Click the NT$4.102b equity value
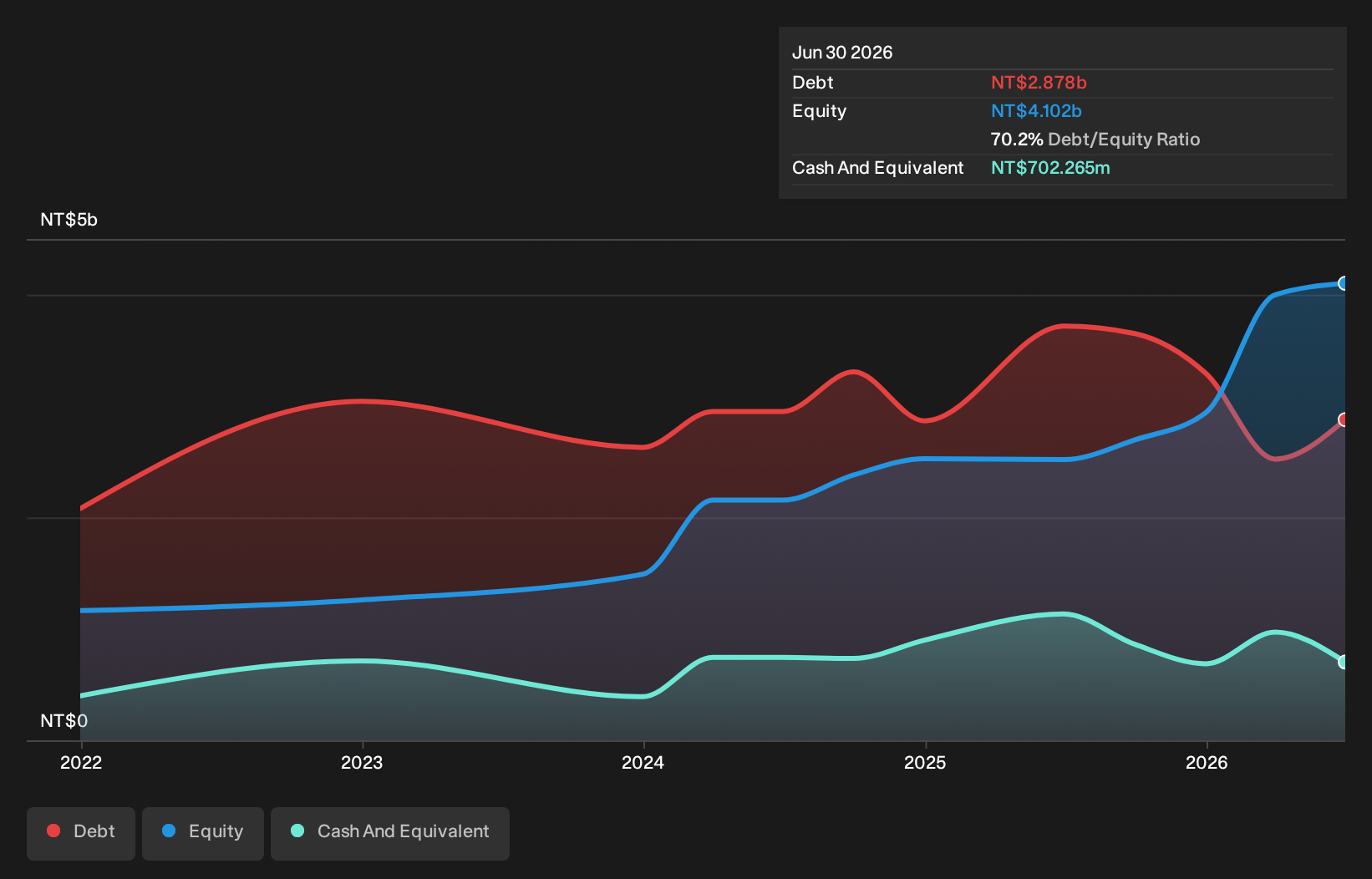1372x879 pixels. [x=1036, y=111]
